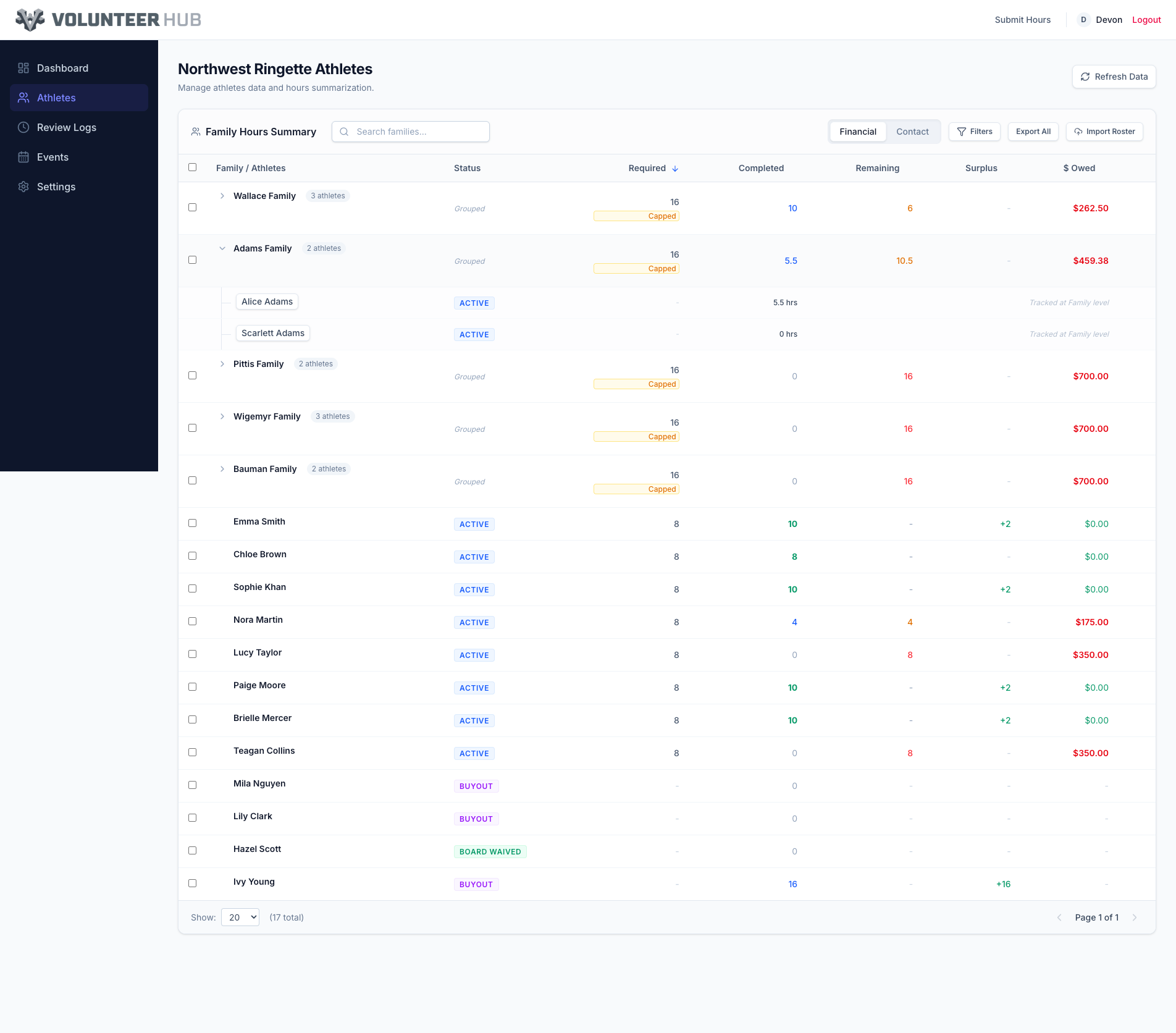The image size is (1176, 1033).
Task: Toggle the select-all checkbox in table header
Action: 193,167
